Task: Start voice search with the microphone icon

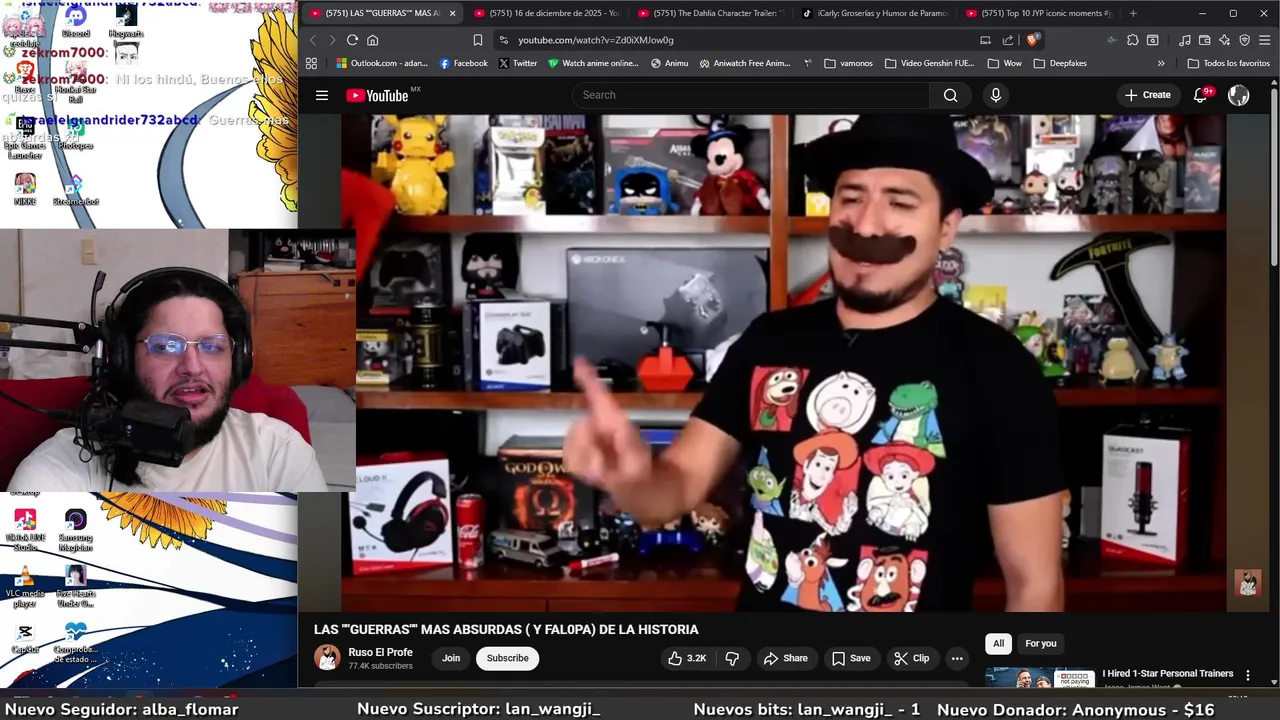Action: pyautogui.click(x=995, y=95)
